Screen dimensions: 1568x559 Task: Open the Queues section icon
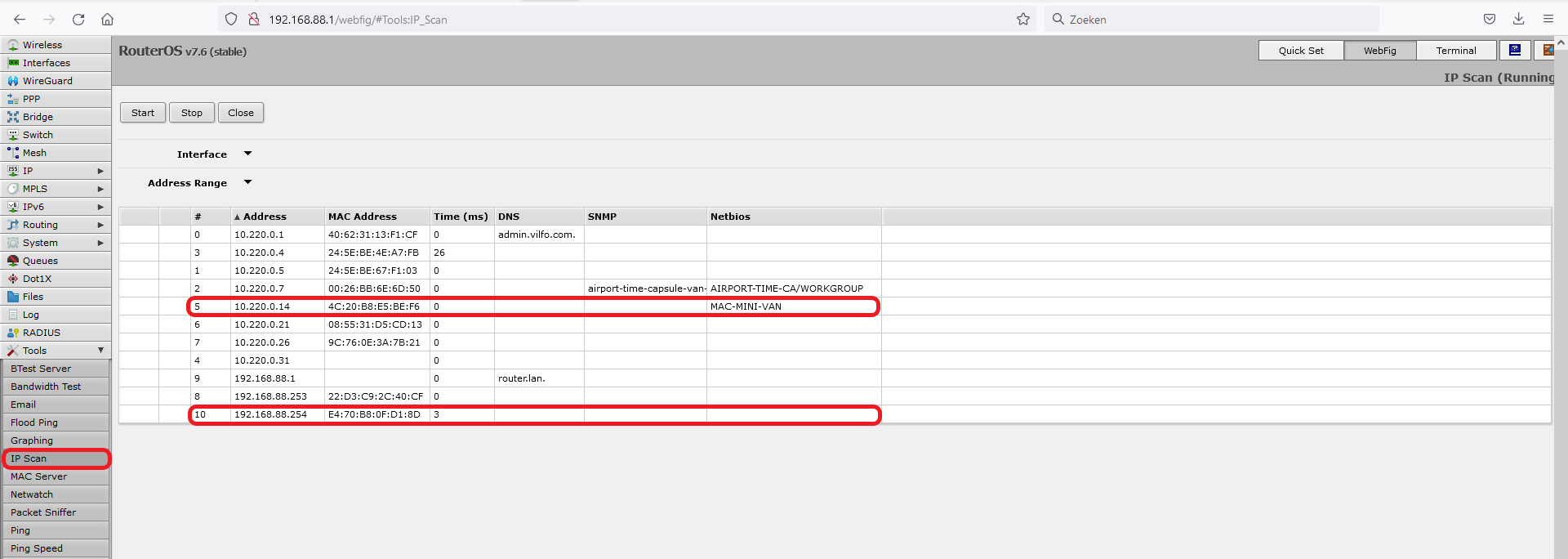click(x=13, y=261)
